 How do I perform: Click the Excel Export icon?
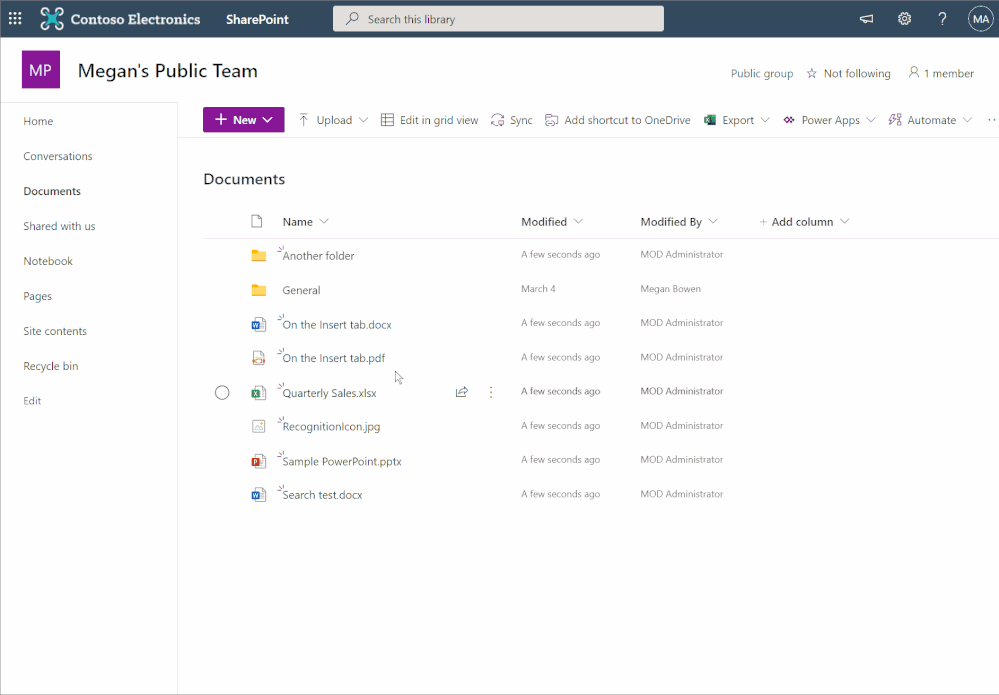coord(710,120)
